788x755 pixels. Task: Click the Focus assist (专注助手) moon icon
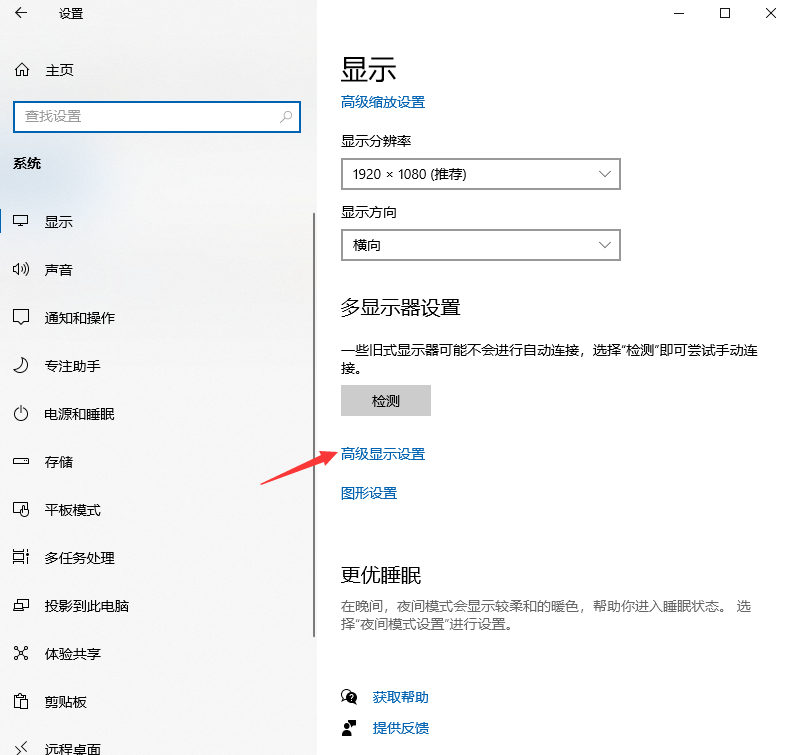coord(21,366)
